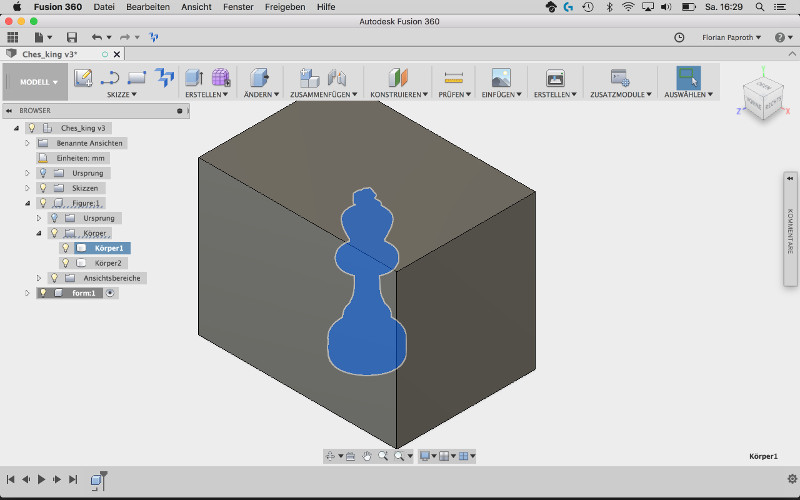
Task: Click the save disk icon
Action: coord(72,37)
